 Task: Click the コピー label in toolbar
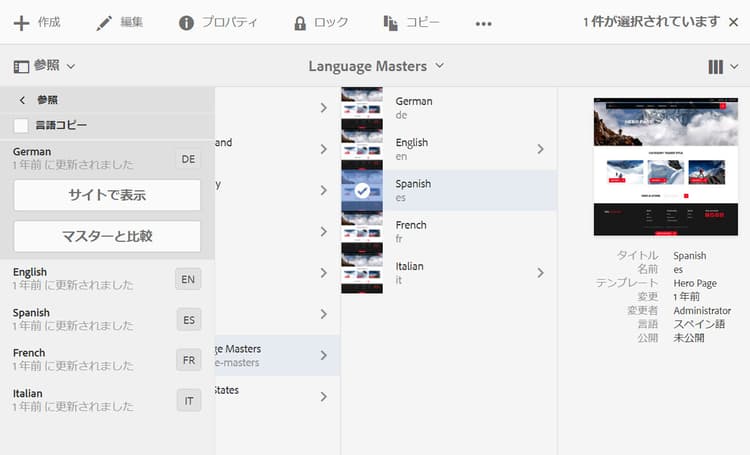[x=422, y=22]
